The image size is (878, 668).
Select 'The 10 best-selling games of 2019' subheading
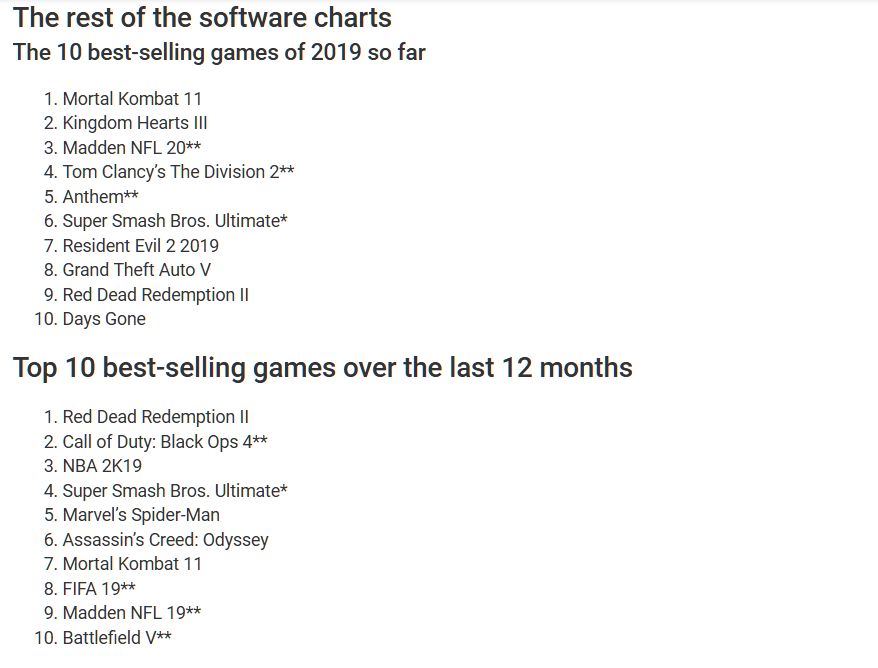[x=219, y=52]
